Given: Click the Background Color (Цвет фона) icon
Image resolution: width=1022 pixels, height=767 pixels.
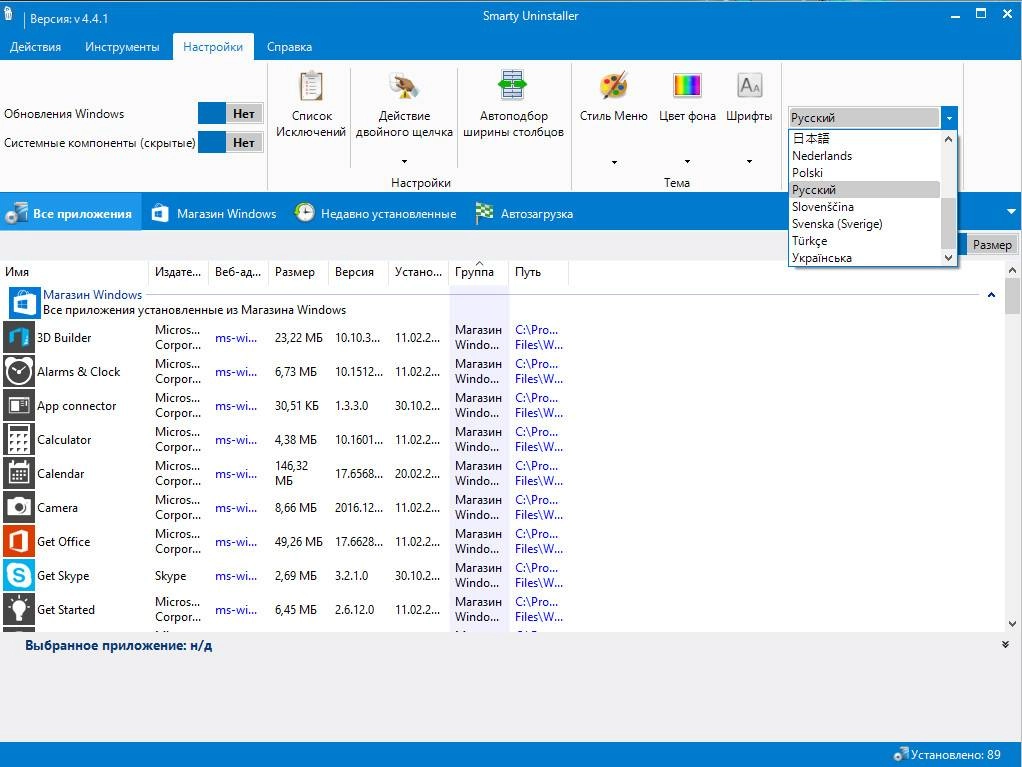Looking at the screenshot, I should 687,85.
